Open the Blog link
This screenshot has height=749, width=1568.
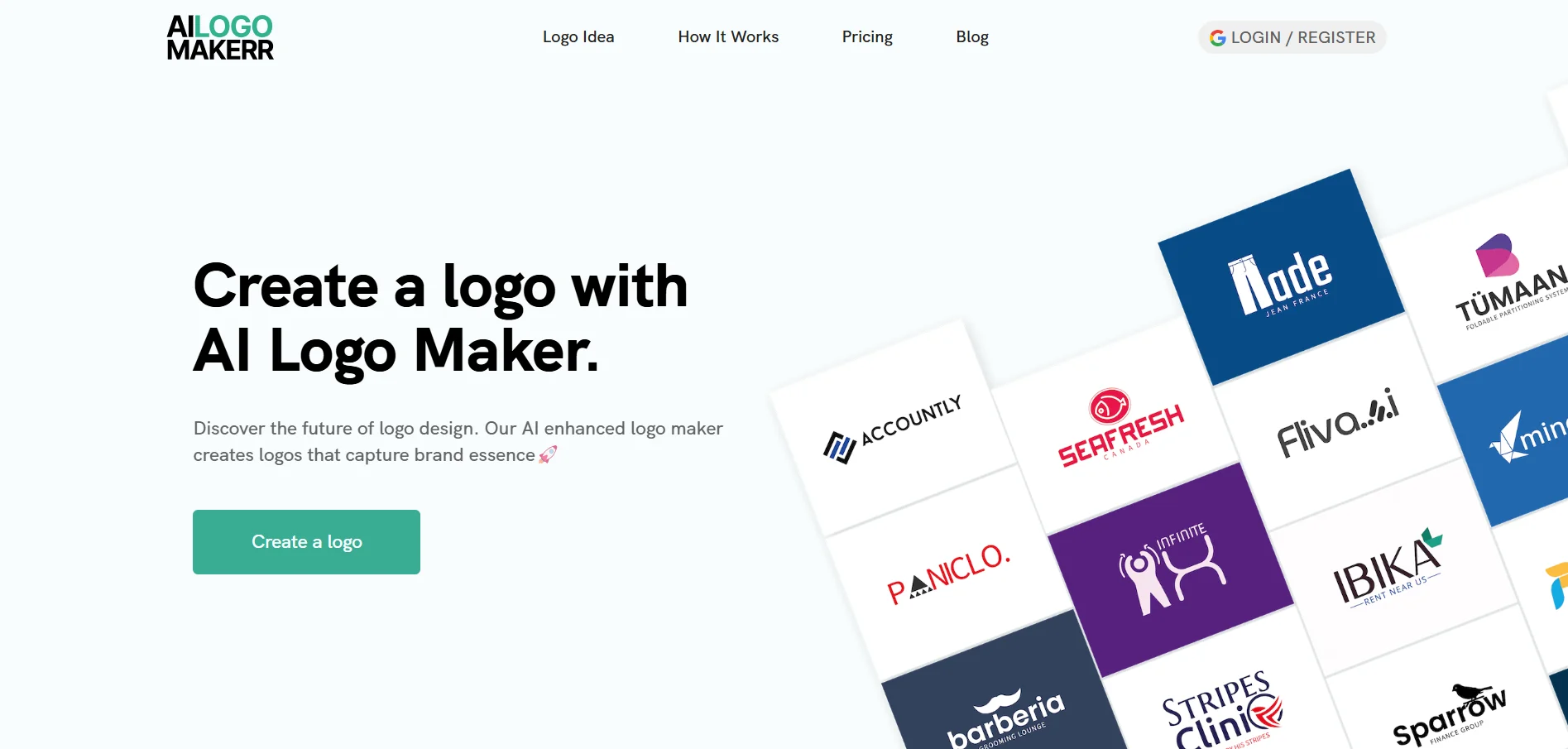pyautogui.click(x=972, y=37)
